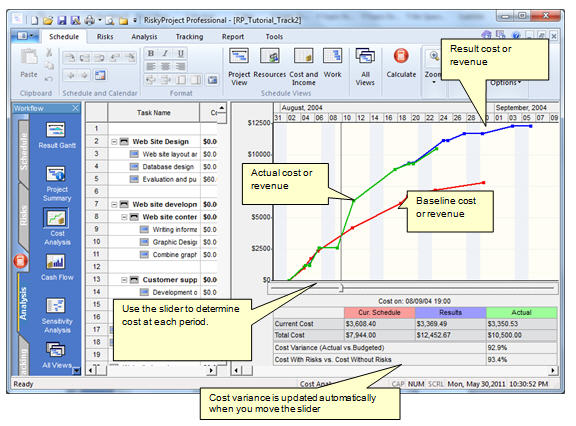Select the Schedule vertical workflow tab
The image size is (576, 426).
23,151
